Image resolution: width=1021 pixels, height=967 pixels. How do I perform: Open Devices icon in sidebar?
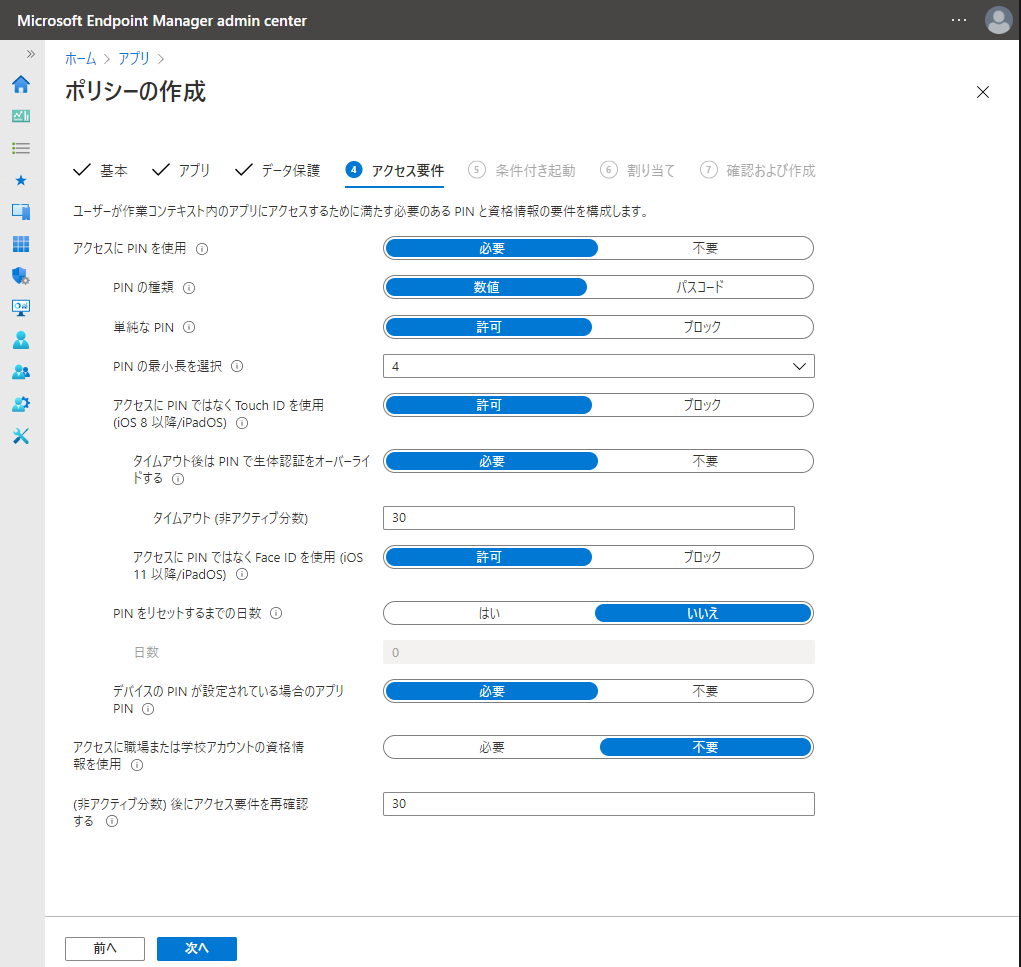[21, 212]
